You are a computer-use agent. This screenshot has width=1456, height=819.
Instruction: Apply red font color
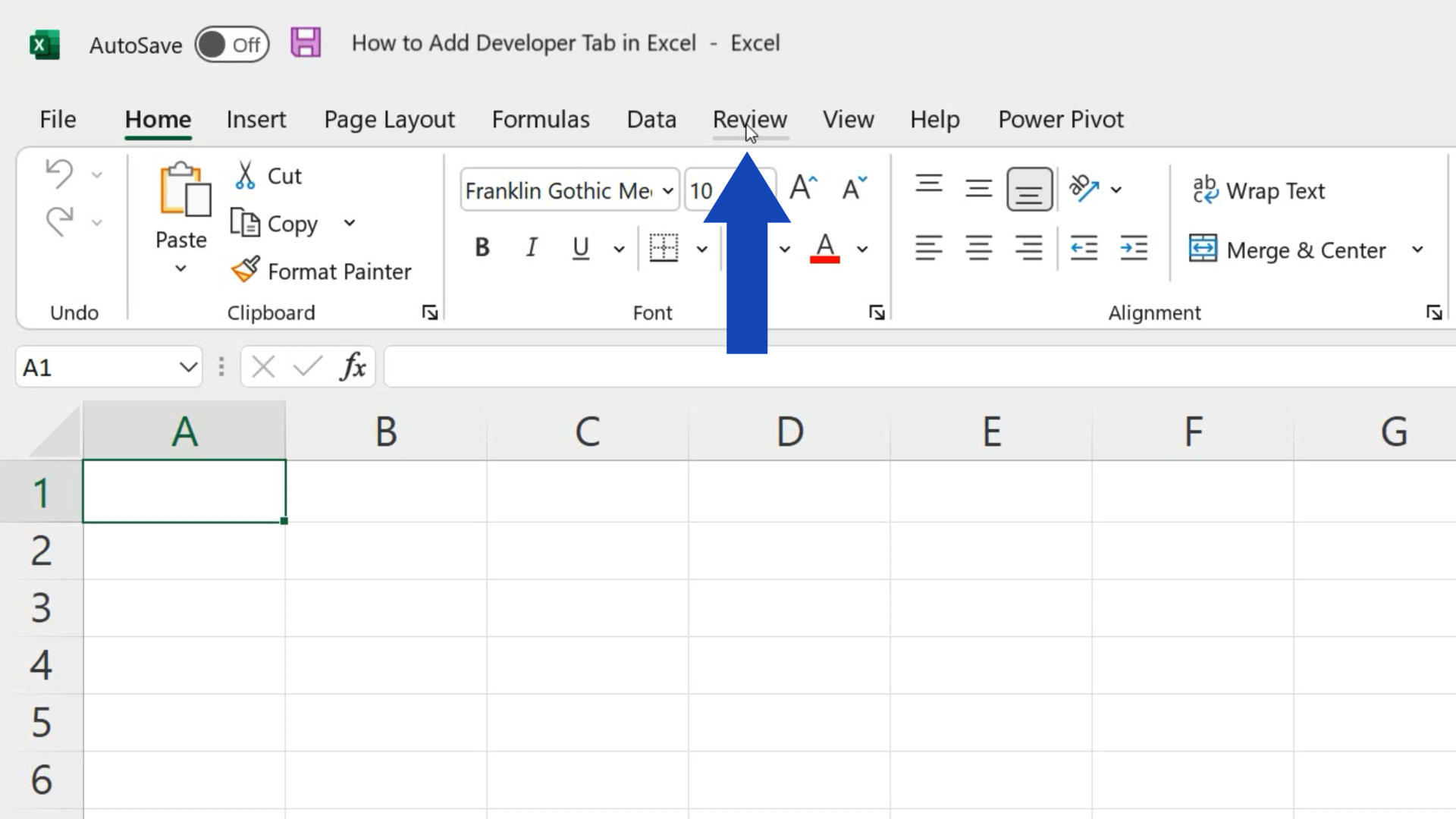(x=825, y=247)
